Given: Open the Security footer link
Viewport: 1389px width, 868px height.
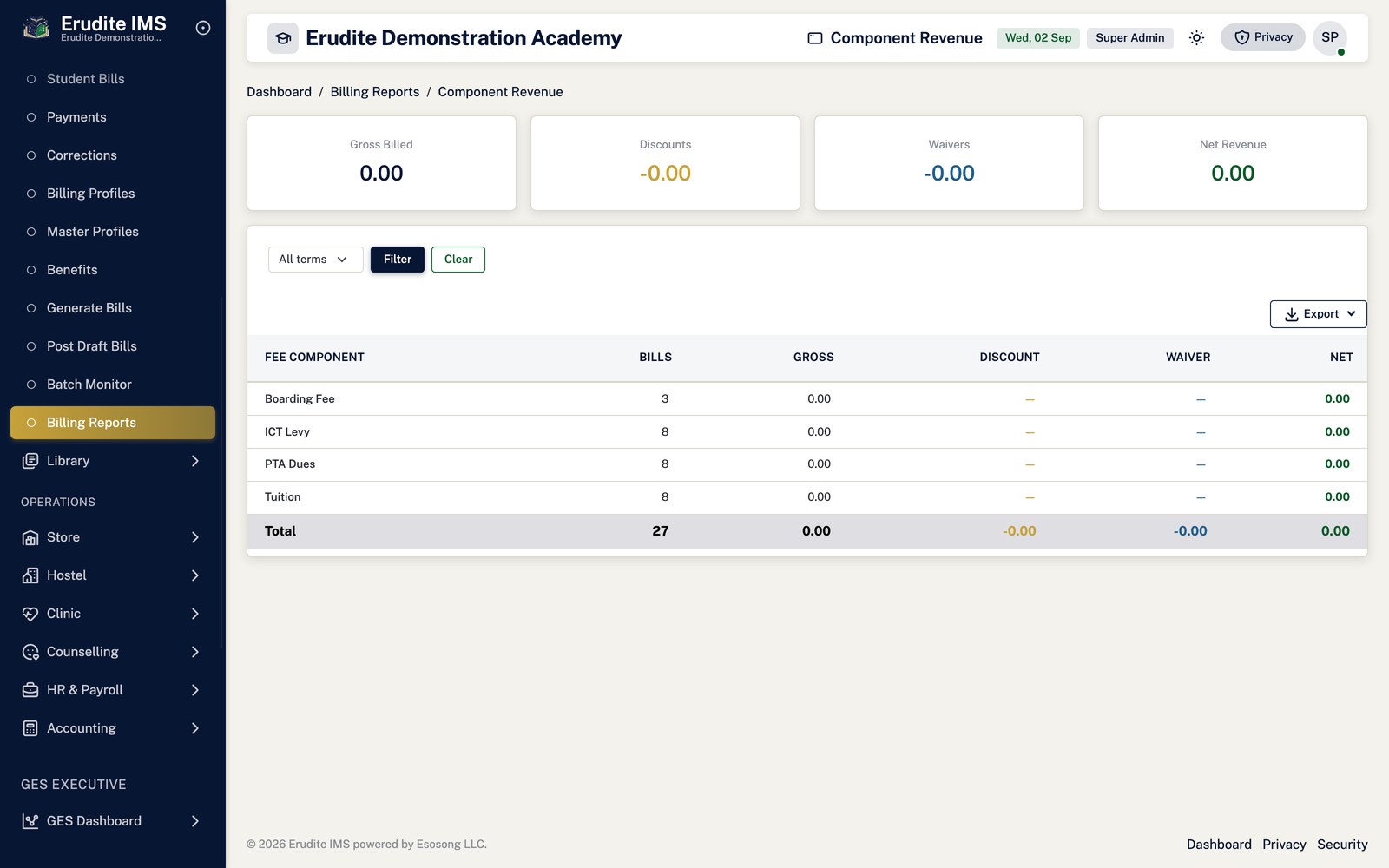Looking at the screenshot, I should coord(1342,845).
